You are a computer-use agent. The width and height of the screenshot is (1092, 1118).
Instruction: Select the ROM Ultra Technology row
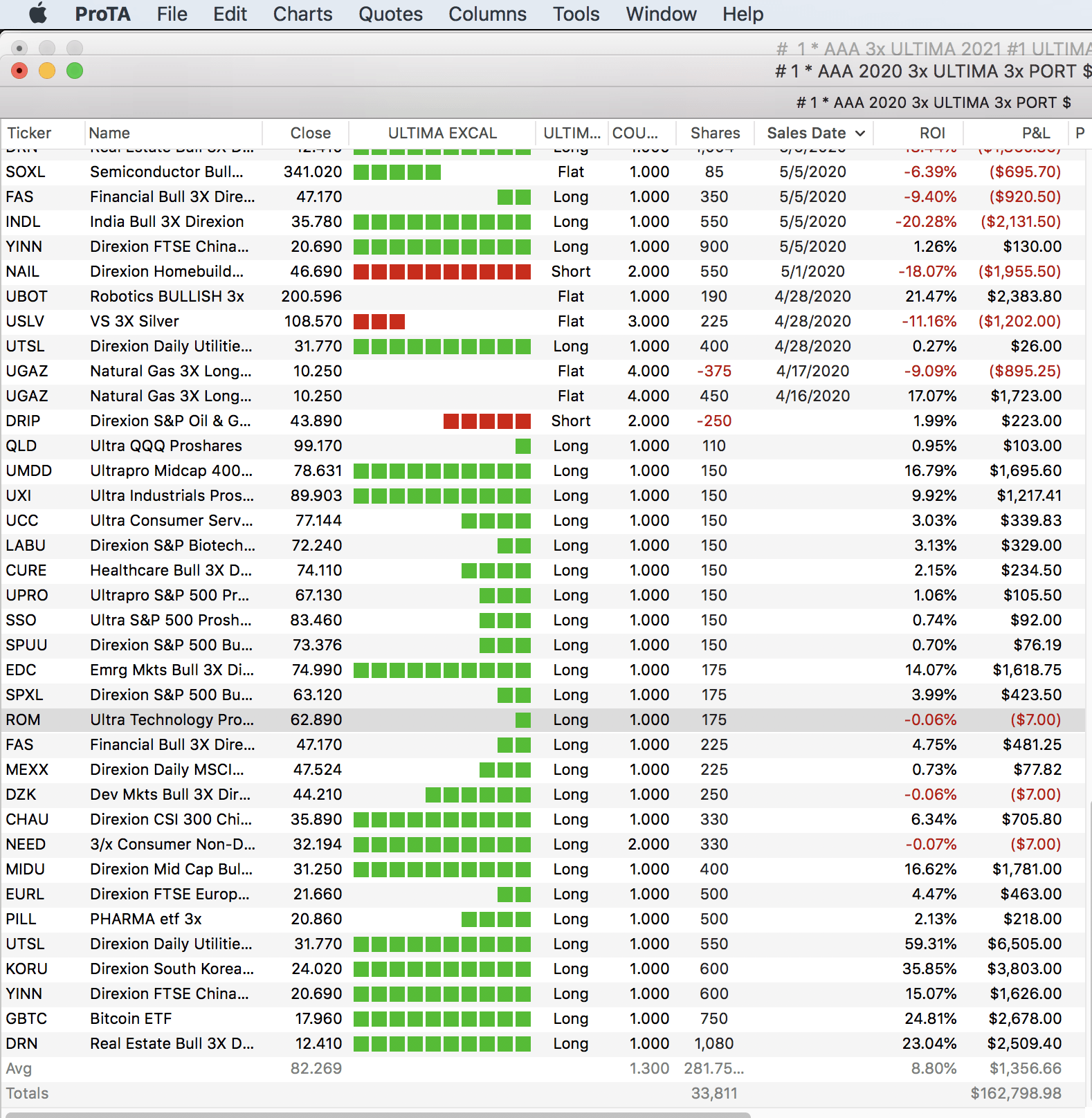tap(172, 720)
